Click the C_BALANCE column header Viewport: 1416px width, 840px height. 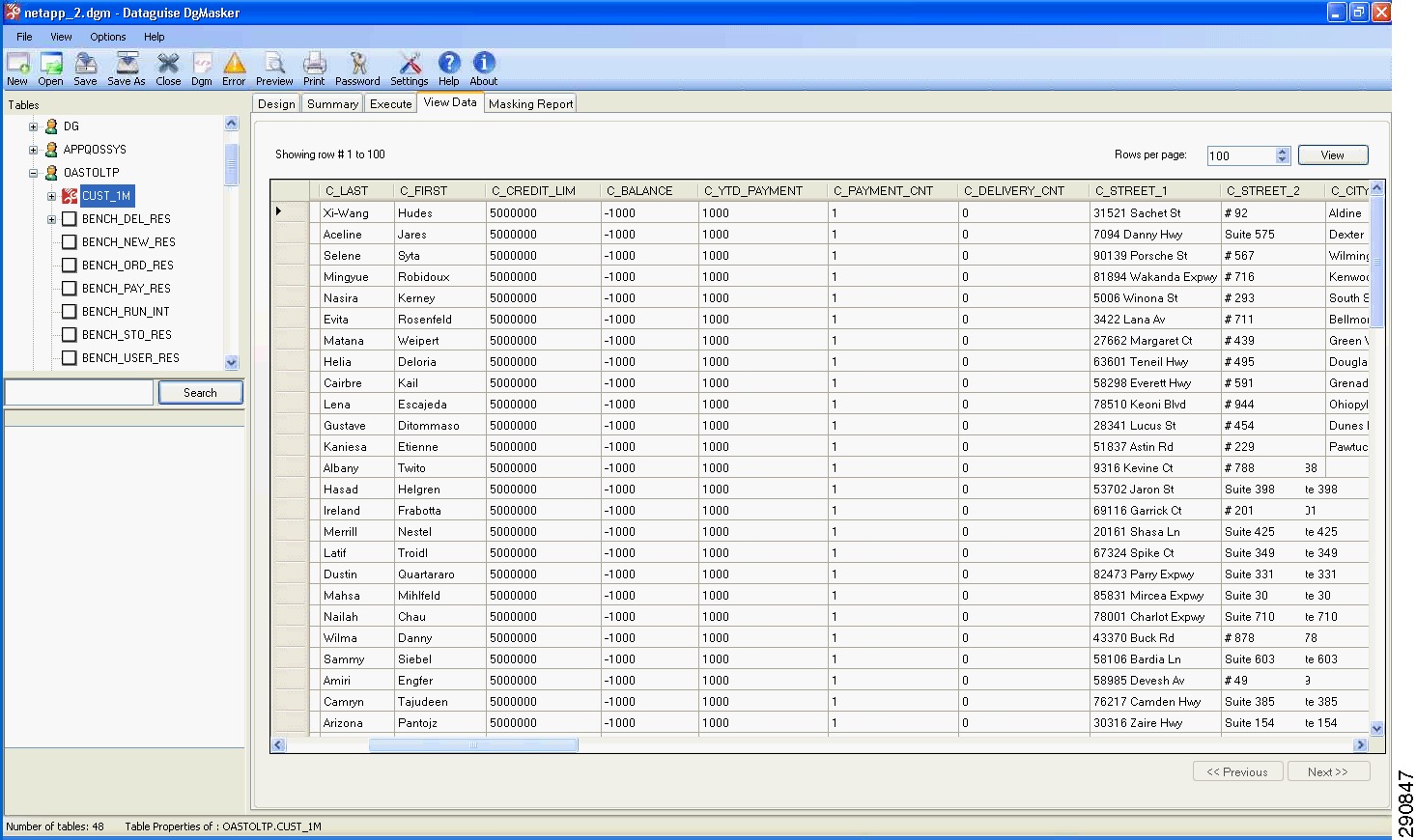point(649,190)
